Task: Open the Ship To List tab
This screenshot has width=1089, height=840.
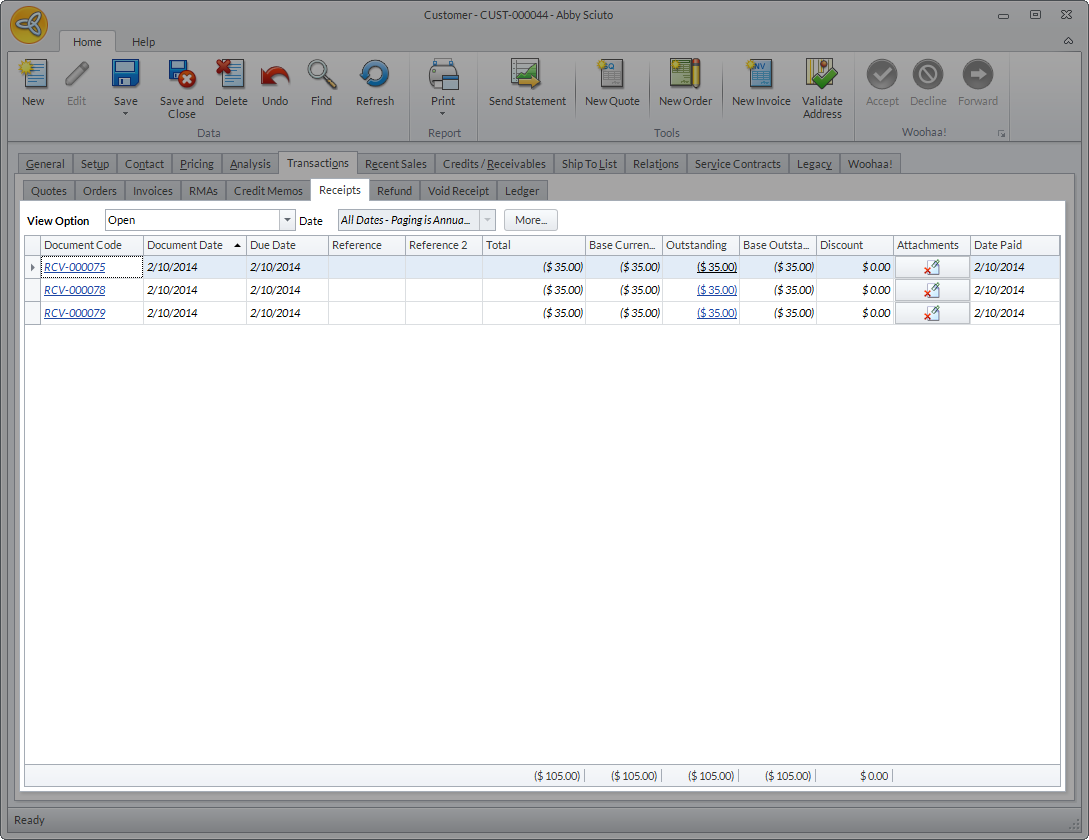Action: click(589, 164)
